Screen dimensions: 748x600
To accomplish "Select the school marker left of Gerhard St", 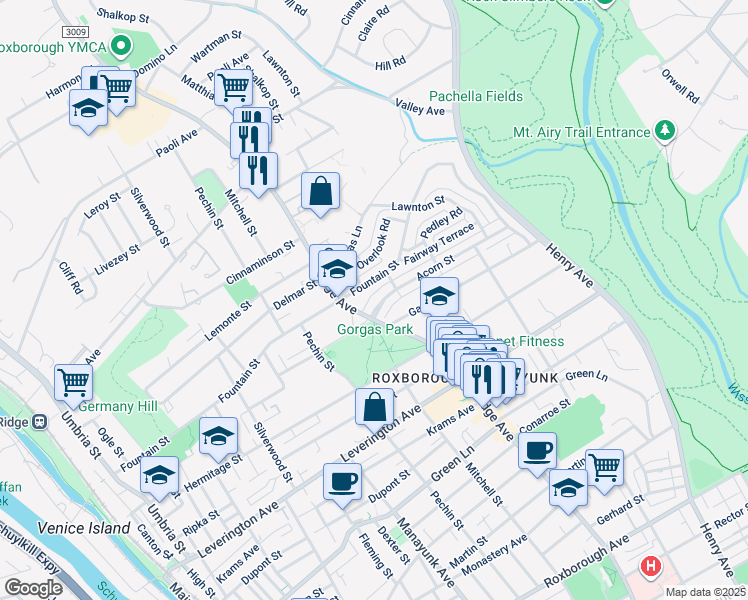I will pyautogui.click(x=568, y=488).
